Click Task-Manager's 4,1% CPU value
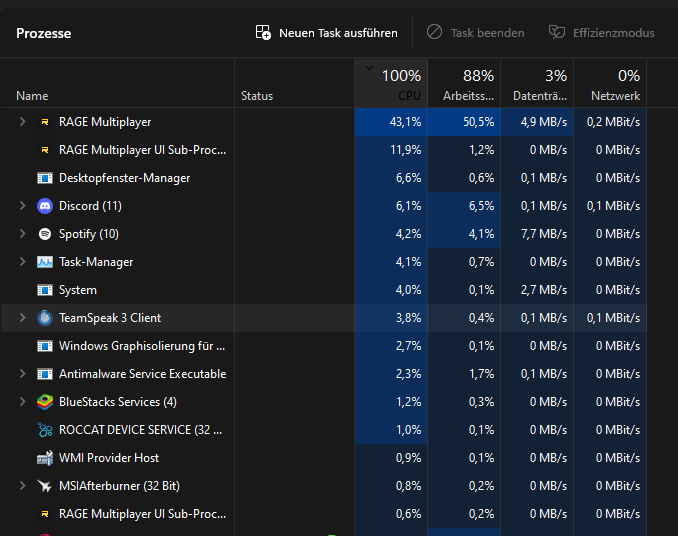 [x=409, y=262]
